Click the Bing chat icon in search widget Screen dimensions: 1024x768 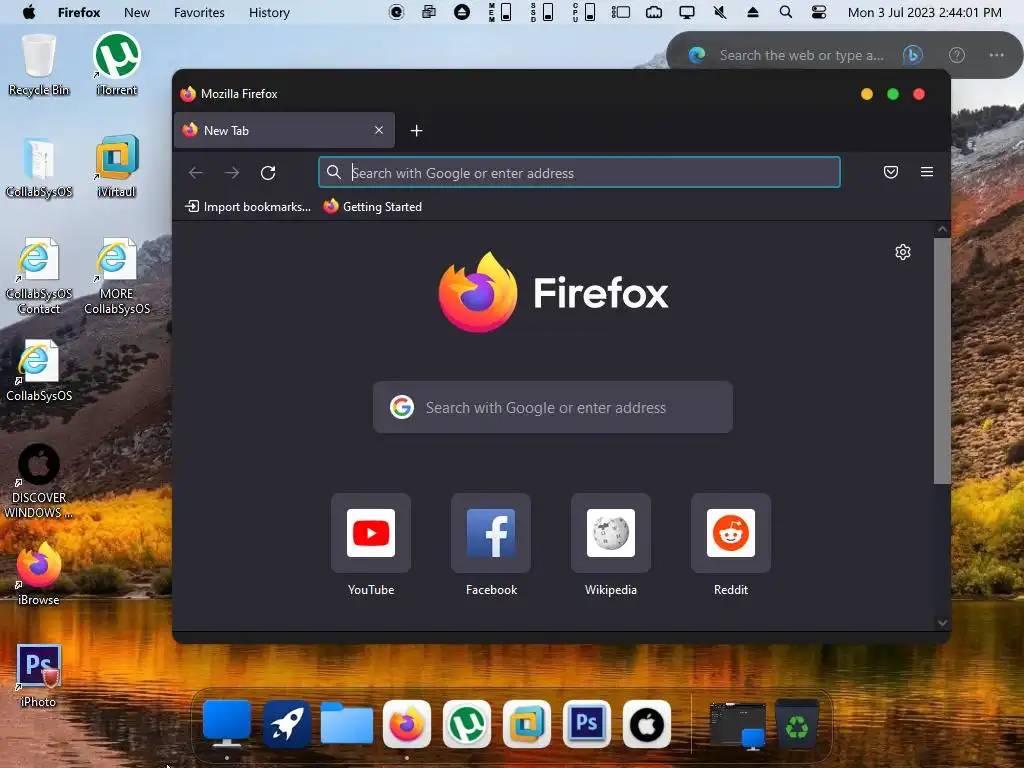coord(913,56)
